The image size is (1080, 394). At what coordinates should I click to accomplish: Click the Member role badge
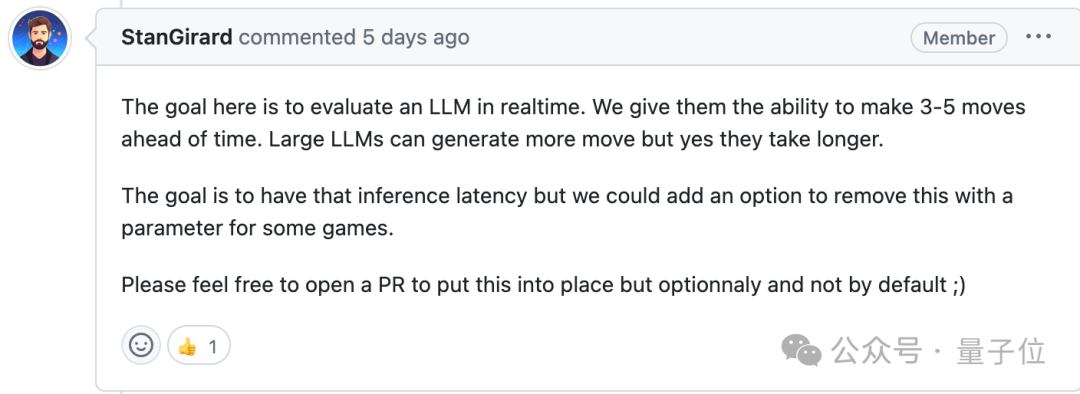(959, 38)
